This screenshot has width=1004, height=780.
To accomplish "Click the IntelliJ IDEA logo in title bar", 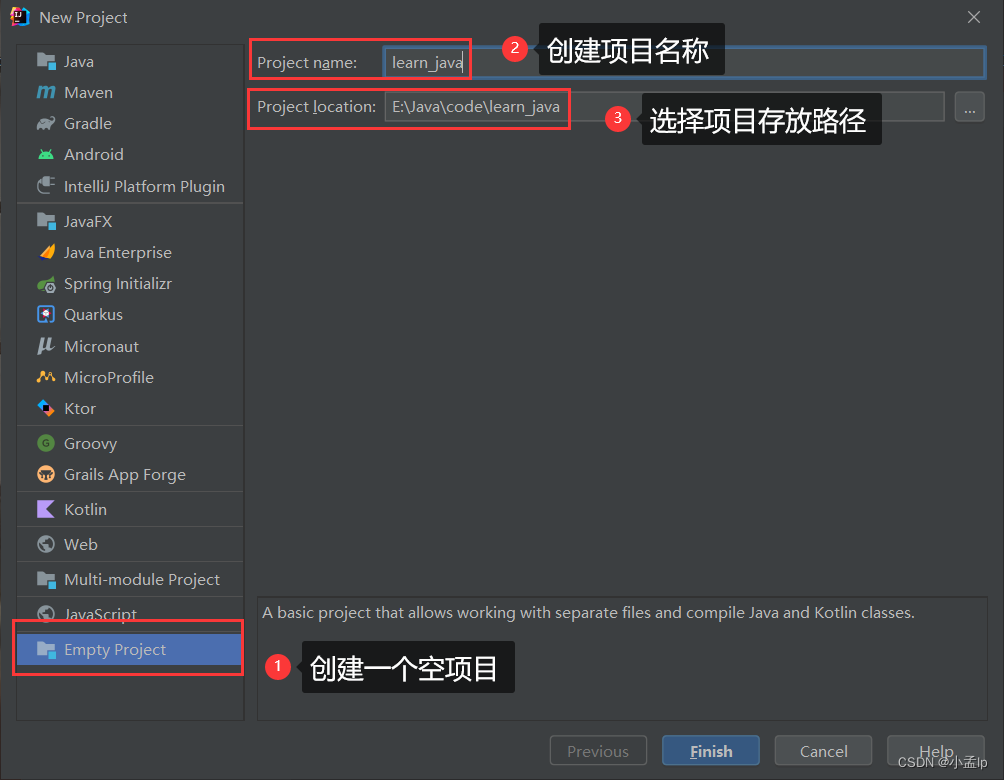I will point(20,17).
